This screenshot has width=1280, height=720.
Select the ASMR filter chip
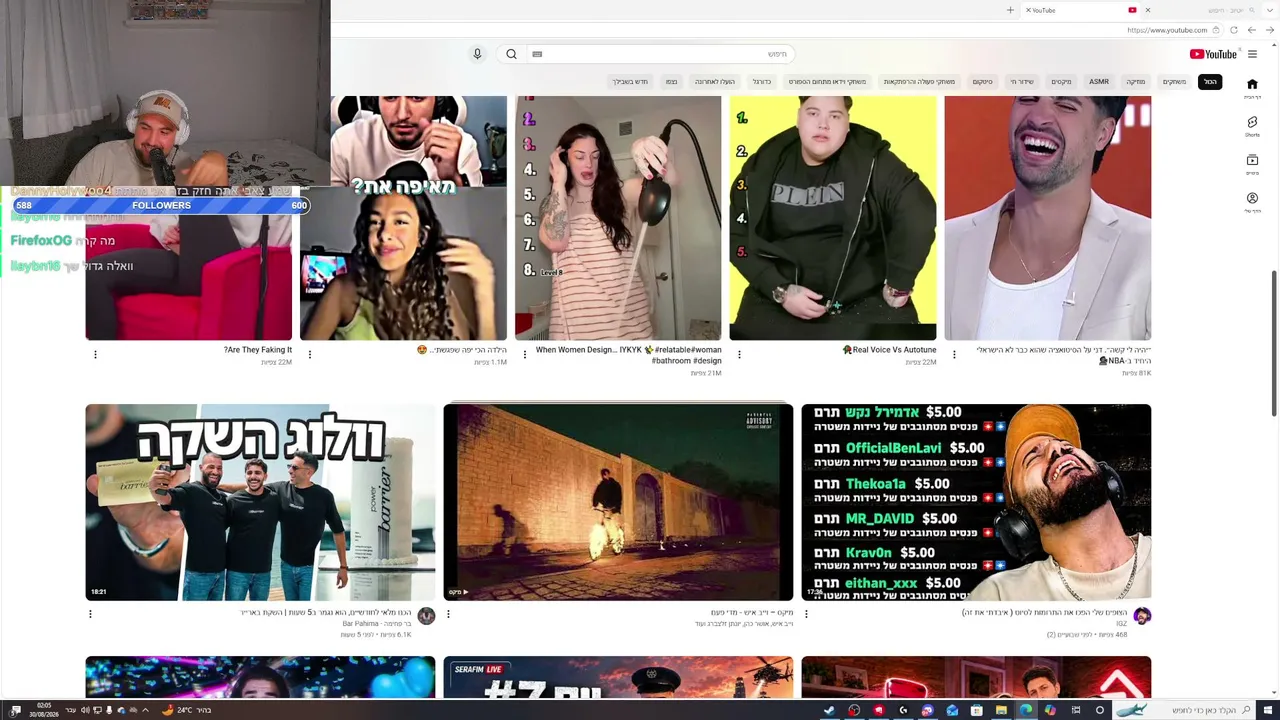click(x=1099, y=82)
